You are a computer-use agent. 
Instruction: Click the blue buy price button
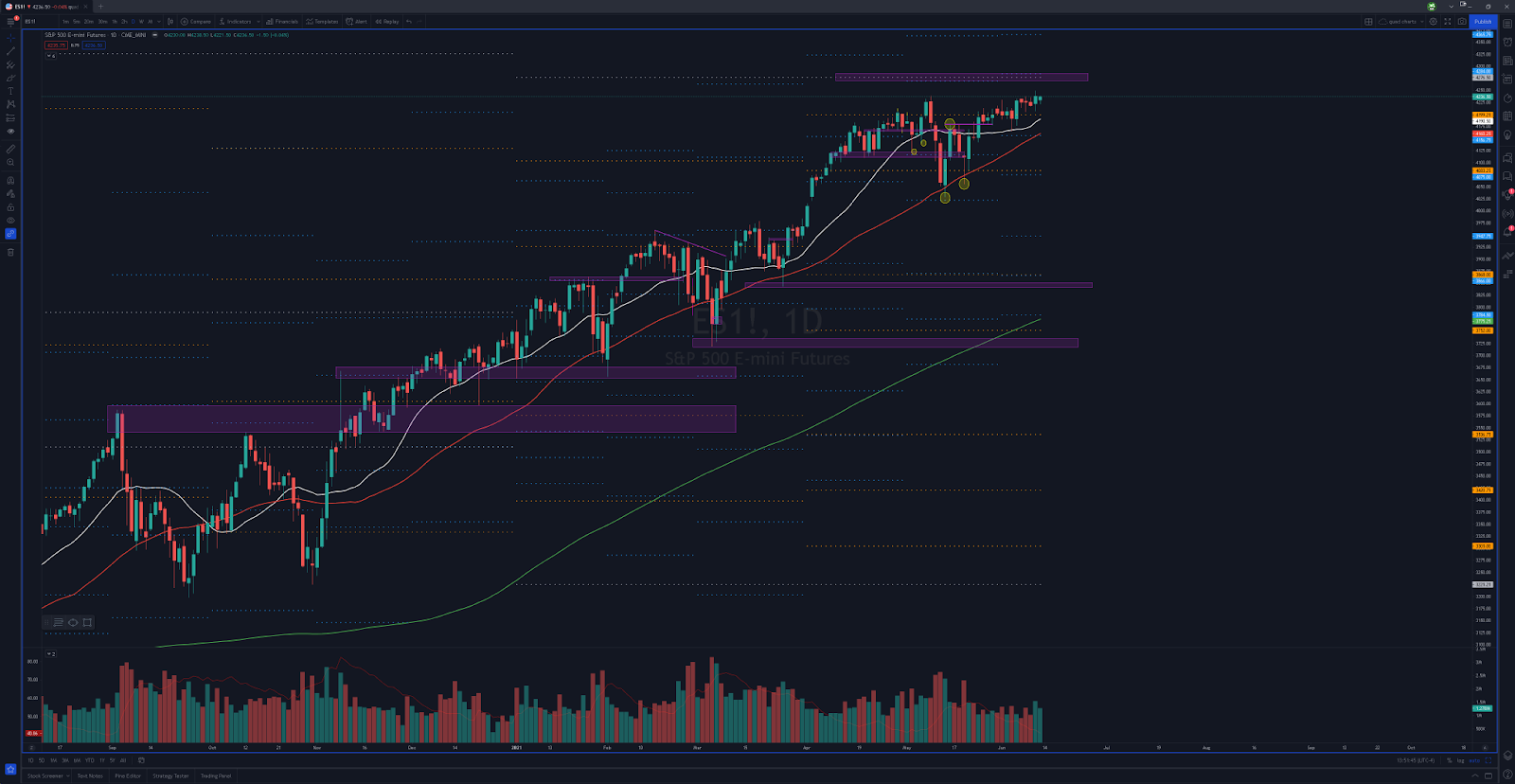(94, 45)
